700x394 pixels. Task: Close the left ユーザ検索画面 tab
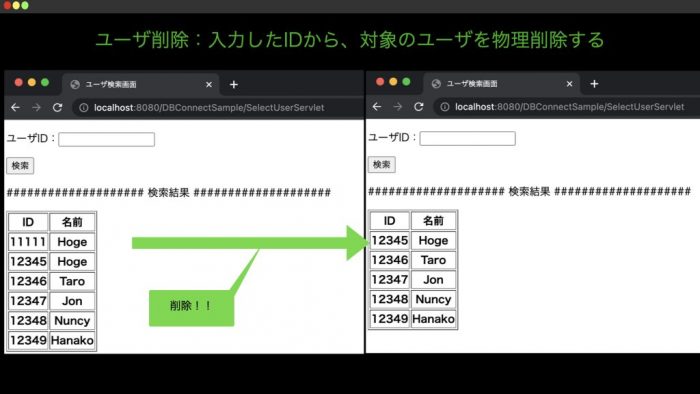(x=208, y=84)
